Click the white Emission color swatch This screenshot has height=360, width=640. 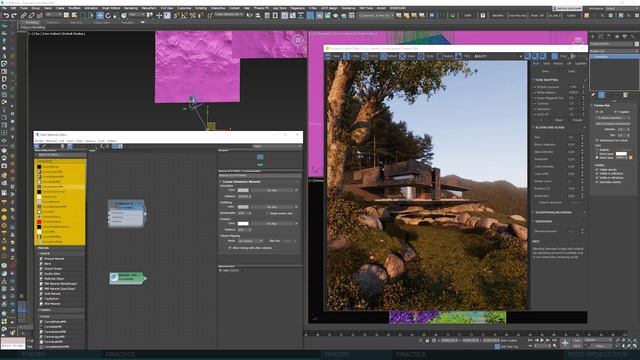243,224
